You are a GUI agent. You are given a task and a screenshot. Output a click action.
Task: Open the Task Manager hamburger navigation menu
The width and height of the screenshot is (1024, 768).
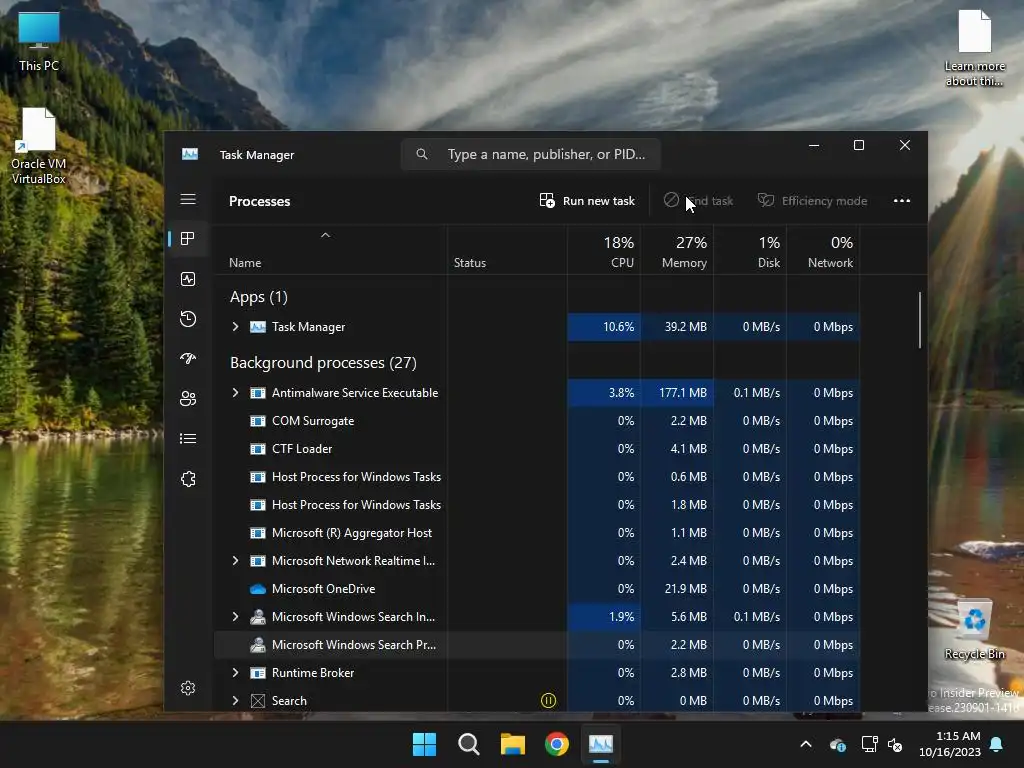pyautogui.click(x=188, y=199)
